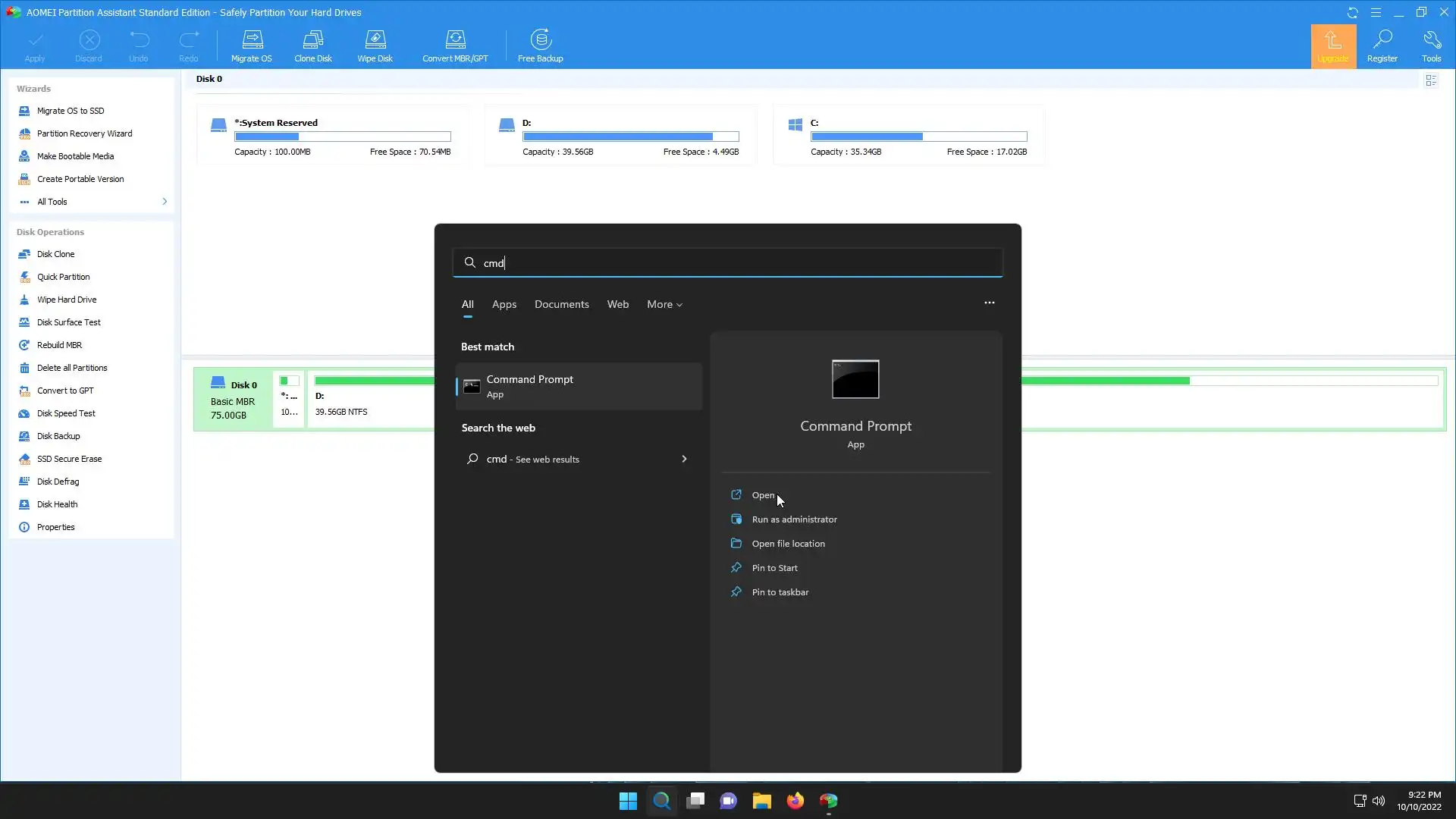Screen dimensions: 1456x819
Task: Open the More filter dropdown
Action: 664,304
